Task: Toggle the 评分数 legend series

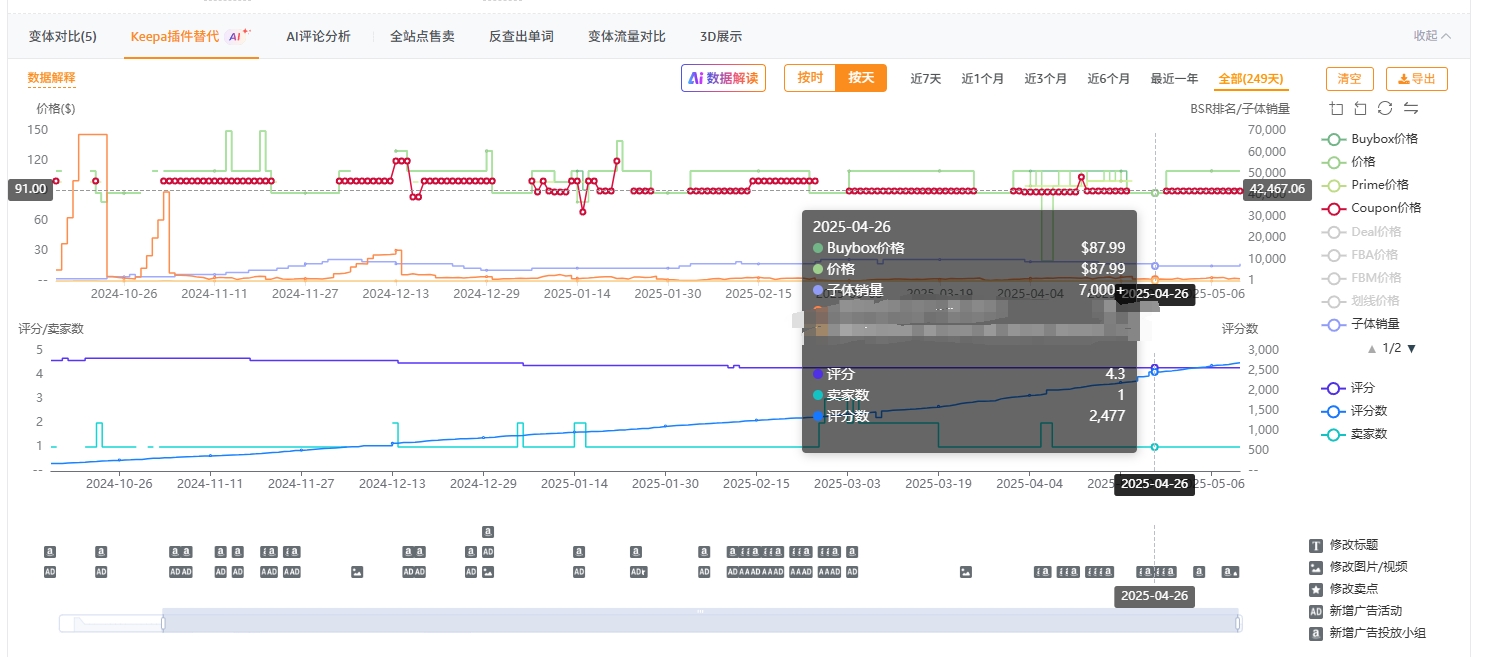Action: [1355, 411]
